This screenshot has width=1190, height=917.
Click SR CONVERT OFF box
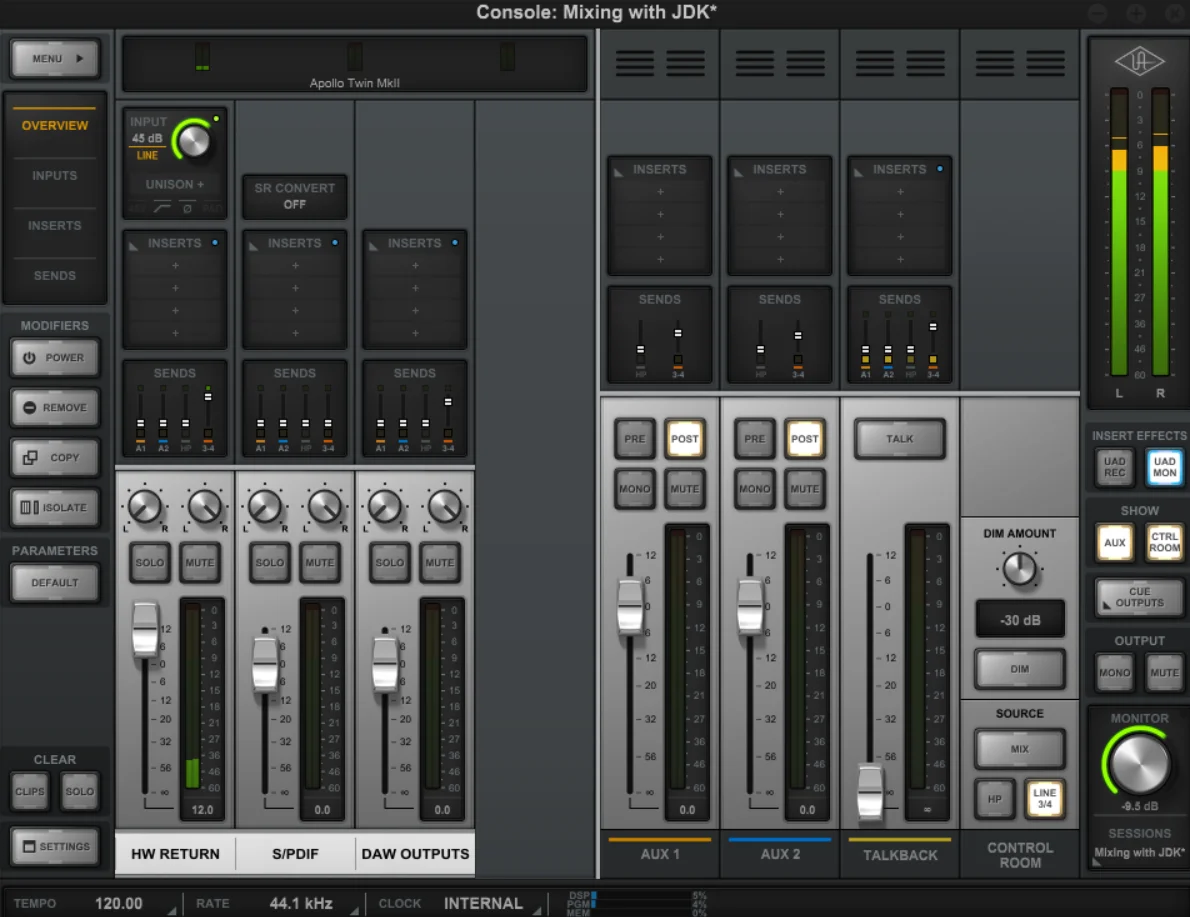click(x=294, y=196)
